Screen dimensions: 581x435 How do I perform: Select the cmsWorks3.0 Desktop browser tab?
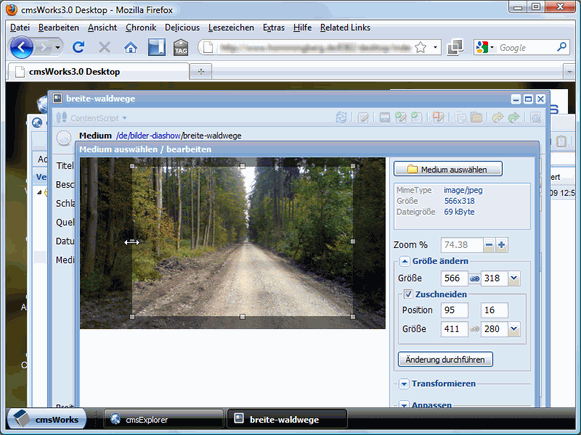tap(98, 72)
